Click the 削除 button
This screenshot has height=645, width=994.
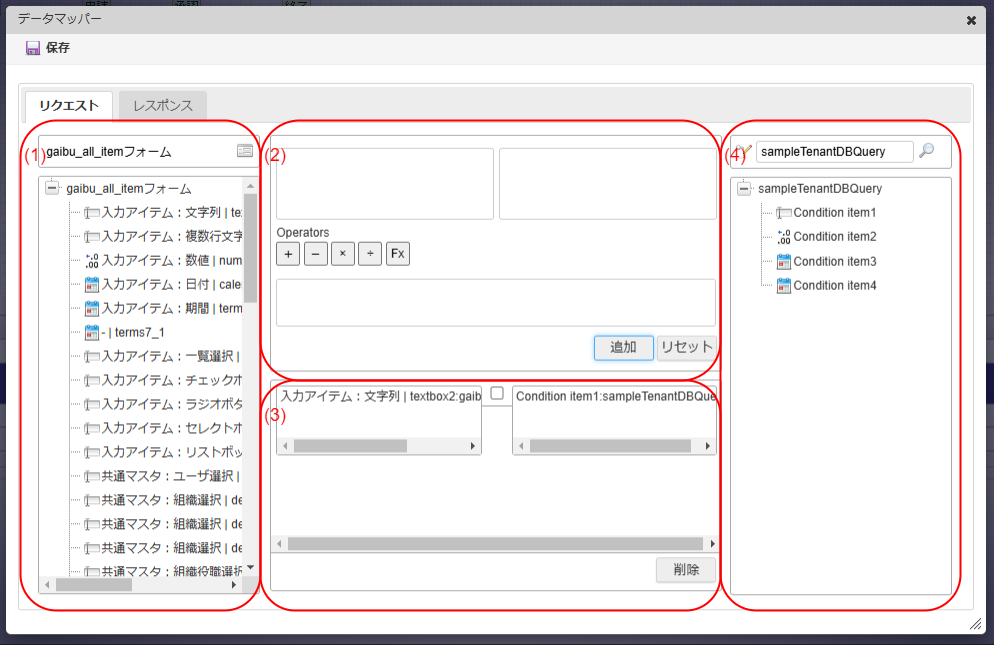pyautogui.click(x=686, y=570)
